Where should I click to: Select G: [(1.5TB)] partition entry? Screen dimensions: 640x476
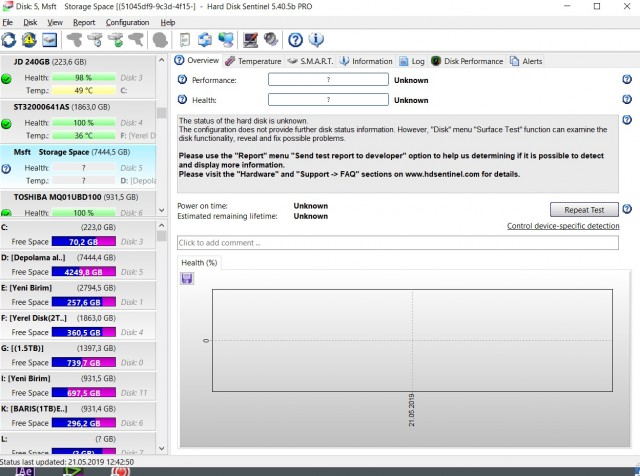[x=78, y=355]
